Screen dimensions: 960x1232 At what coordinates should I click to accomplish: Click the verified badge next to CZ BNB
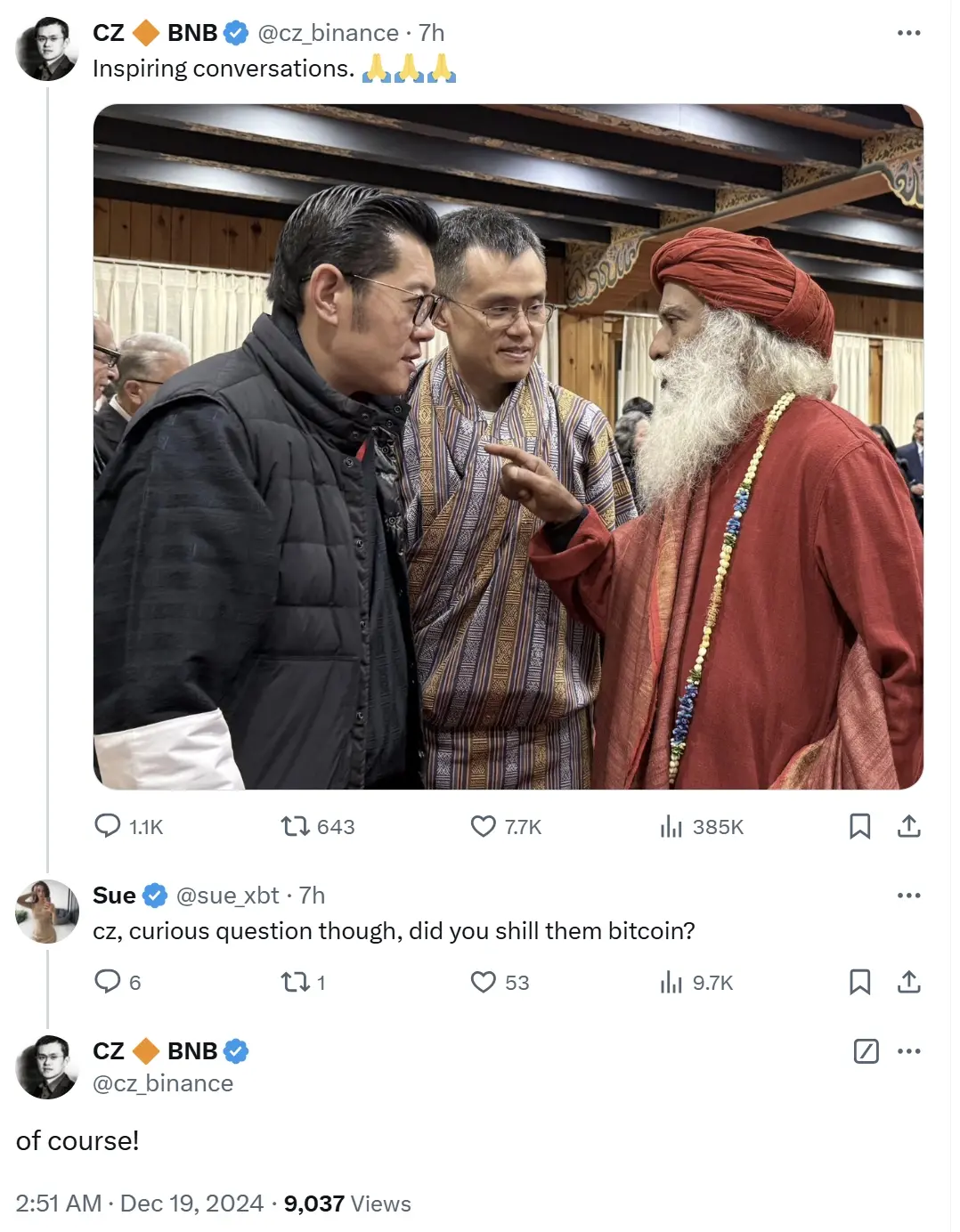[233, 32]
